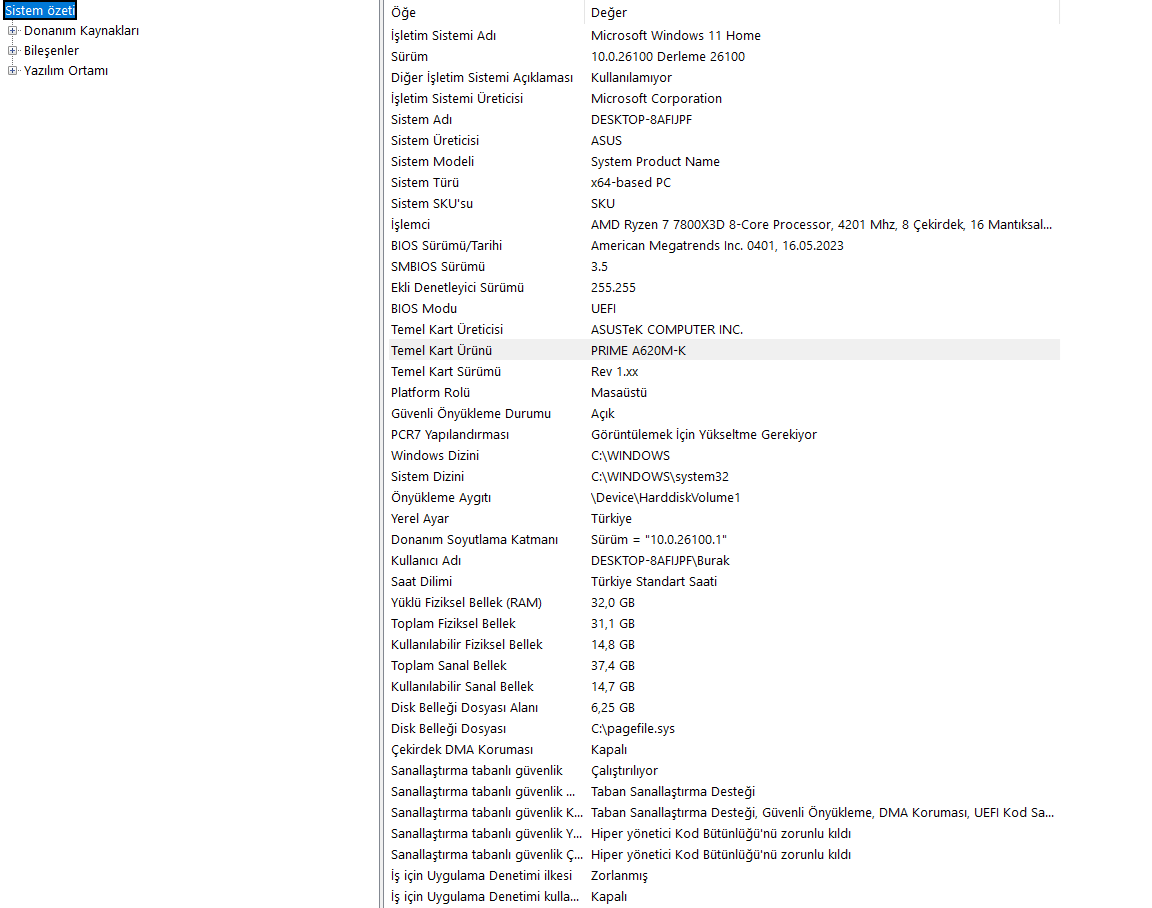Select the Sistem Modeli row label

[432, 162]
